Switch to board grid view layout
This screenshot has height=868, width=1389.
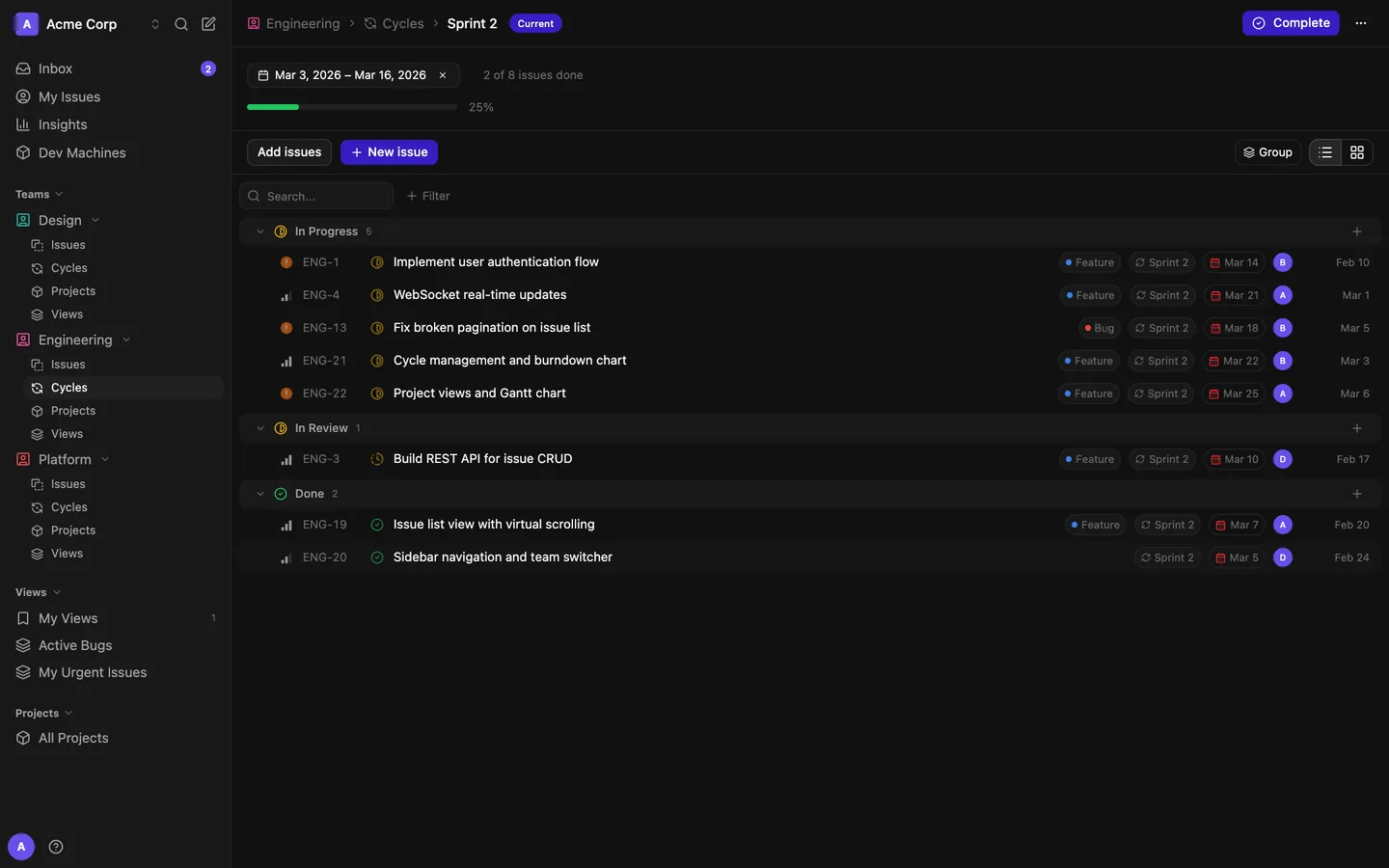pyautogui.click(x=1357, y=152)
